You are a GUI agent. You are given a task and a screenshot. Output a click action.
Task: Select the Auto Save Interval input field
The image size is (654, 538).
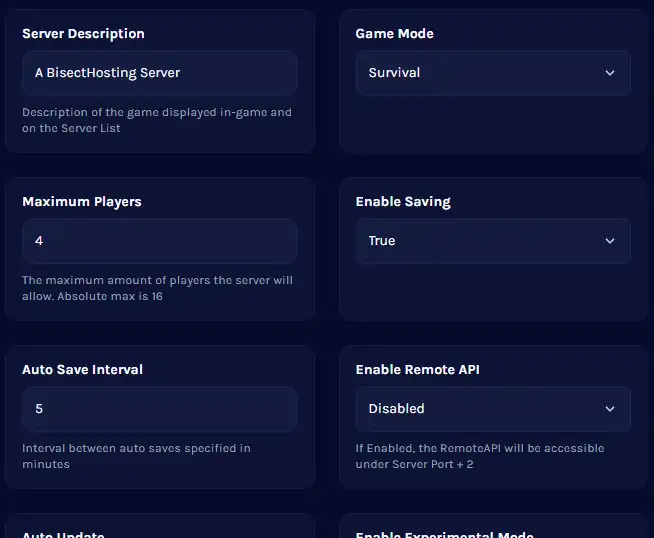159,409
